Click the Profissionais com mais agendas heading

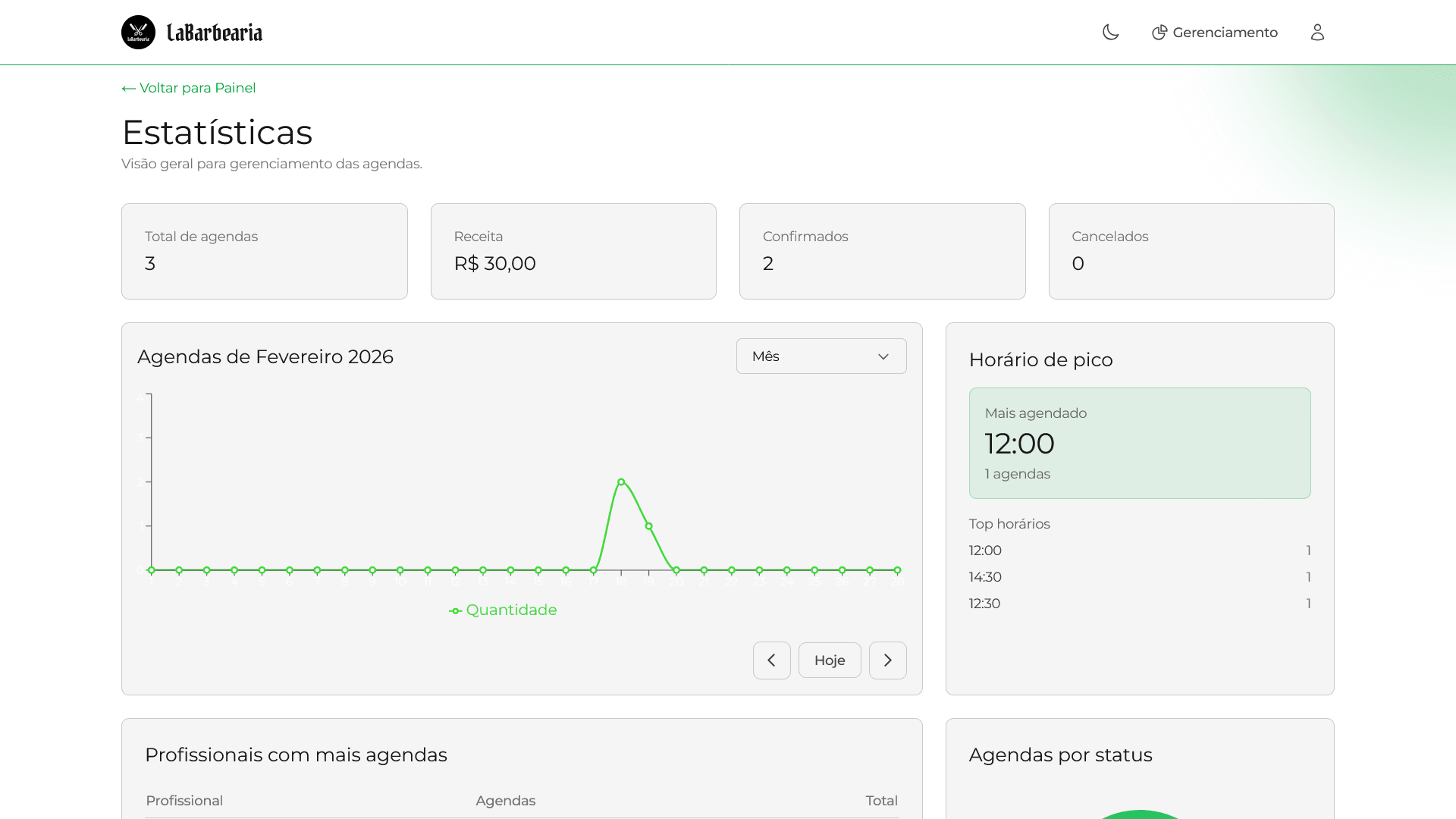(297, 755)
